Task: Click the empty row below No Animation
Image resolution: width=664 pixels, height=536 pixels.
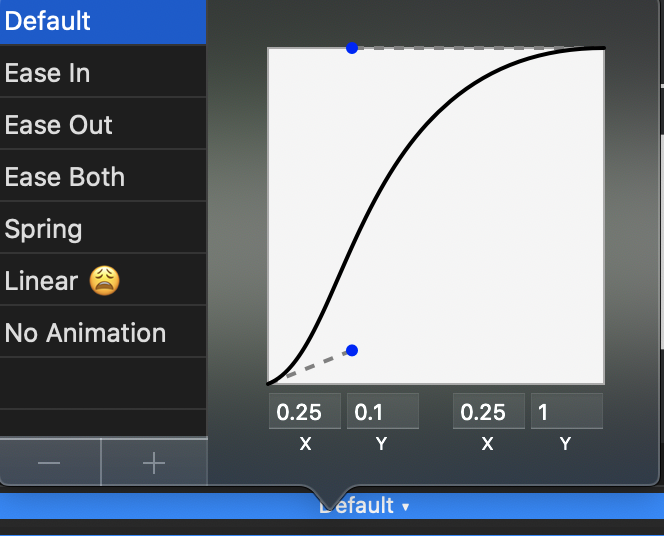Action: 103,383
